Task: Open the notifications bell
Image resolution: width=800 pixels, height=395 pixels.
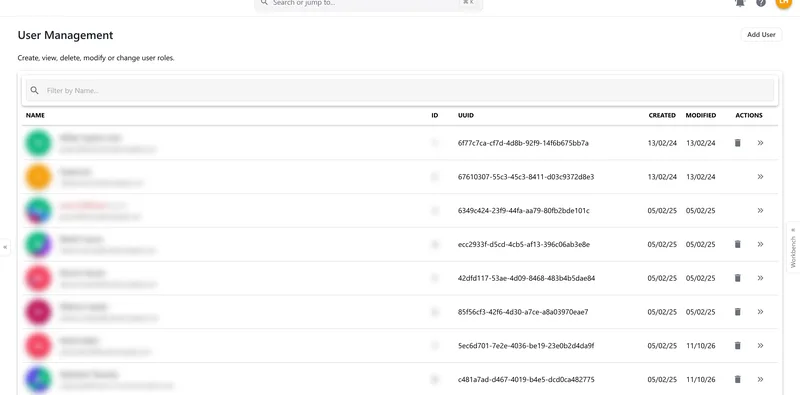Action: point(740,3)
